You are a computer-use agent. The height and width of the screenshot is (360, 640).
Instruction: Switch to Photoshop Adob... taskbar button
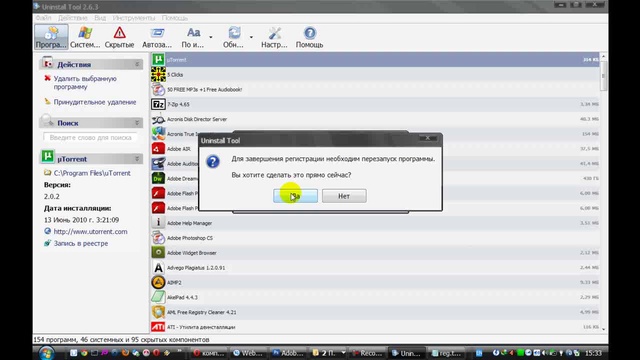(288, 353)
